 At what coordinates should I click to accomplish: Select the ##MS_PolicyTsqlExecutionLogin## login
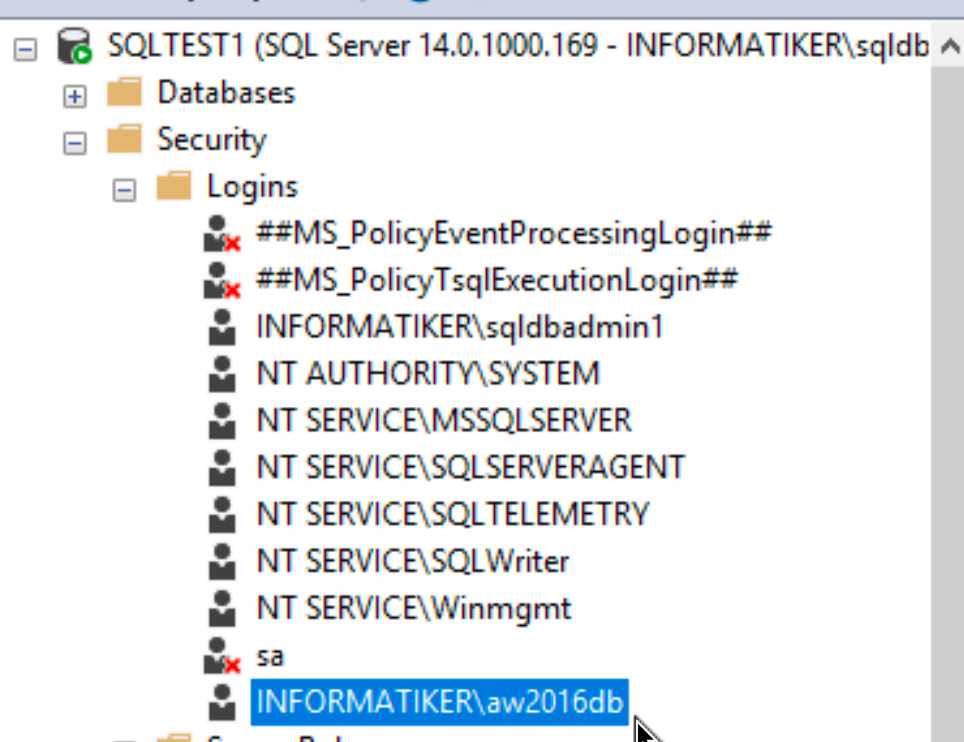click(497, 280)
